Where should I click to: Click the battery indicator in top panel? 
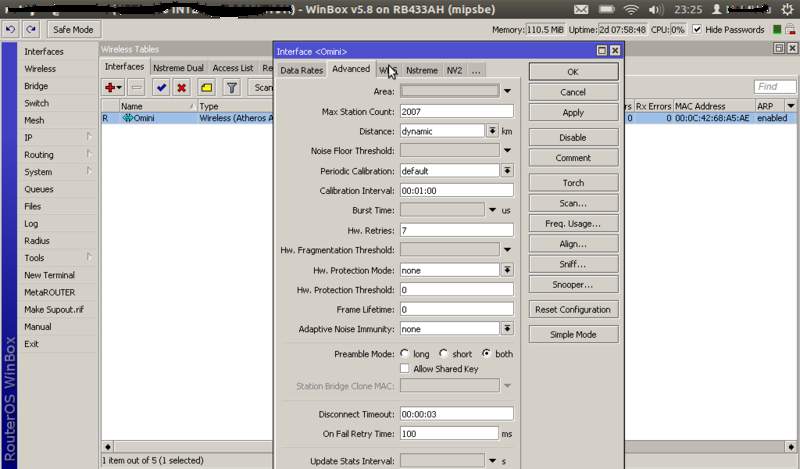click(606, 10)
